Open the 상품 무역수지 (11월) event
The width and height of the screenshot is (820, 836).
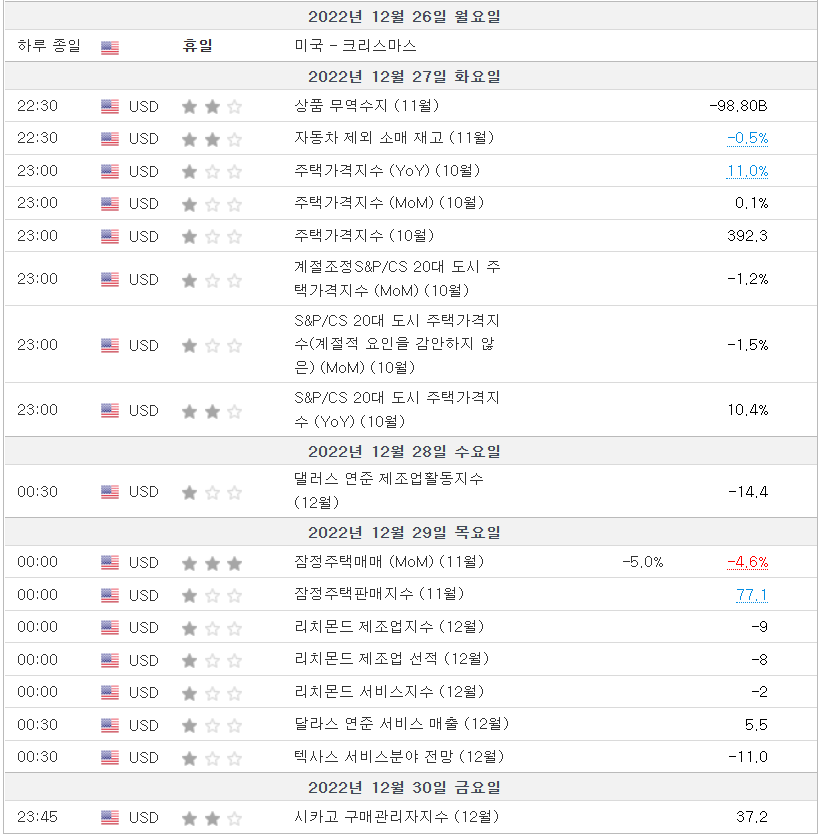[367, 106]
